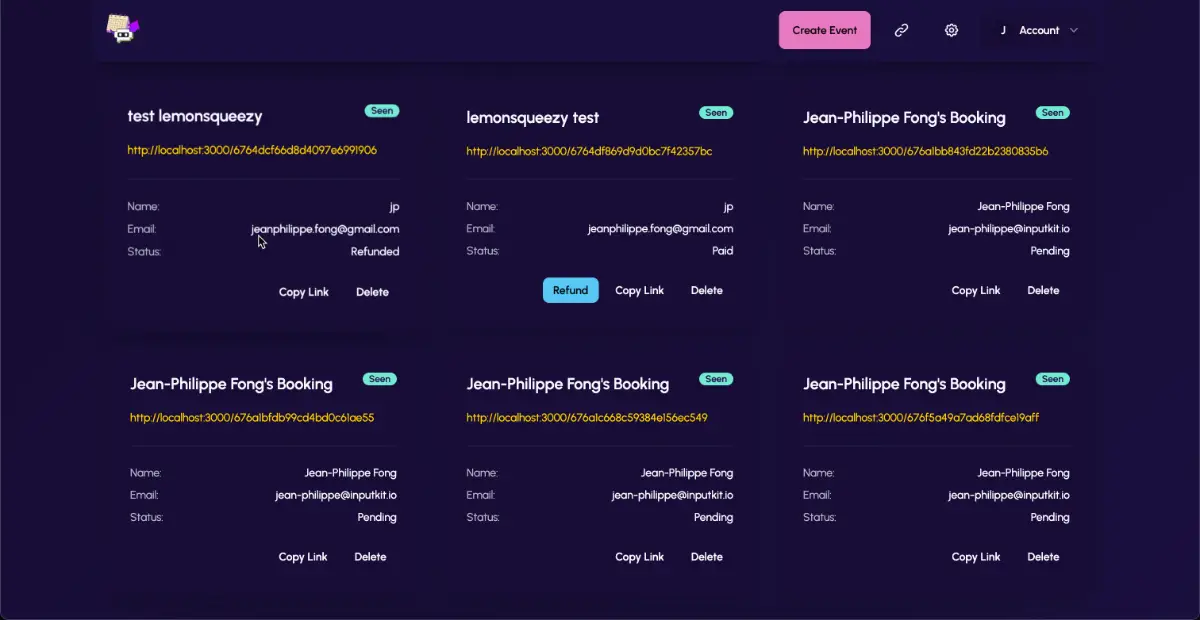Click the Seen badge on test lemonsqueezy
The height and width of the screenshot is (620, 1200).
[x=382, y=111]
